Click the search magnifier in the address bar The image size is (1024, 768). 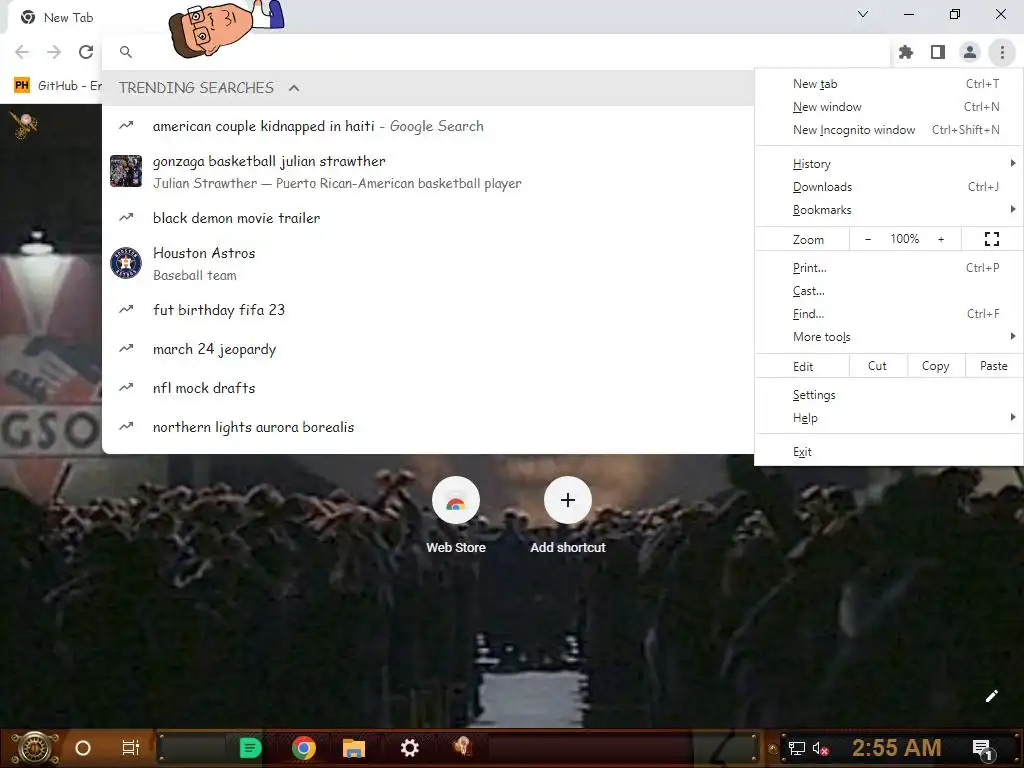click(126, 52)
